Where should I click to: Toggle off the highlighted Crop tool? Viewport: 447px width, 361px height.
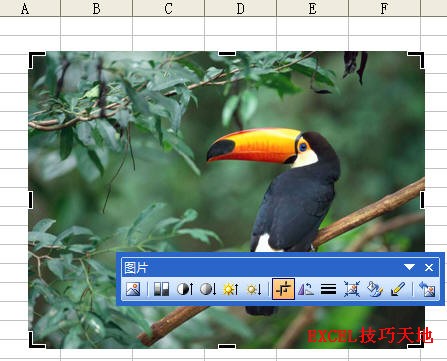pos(283,289)
